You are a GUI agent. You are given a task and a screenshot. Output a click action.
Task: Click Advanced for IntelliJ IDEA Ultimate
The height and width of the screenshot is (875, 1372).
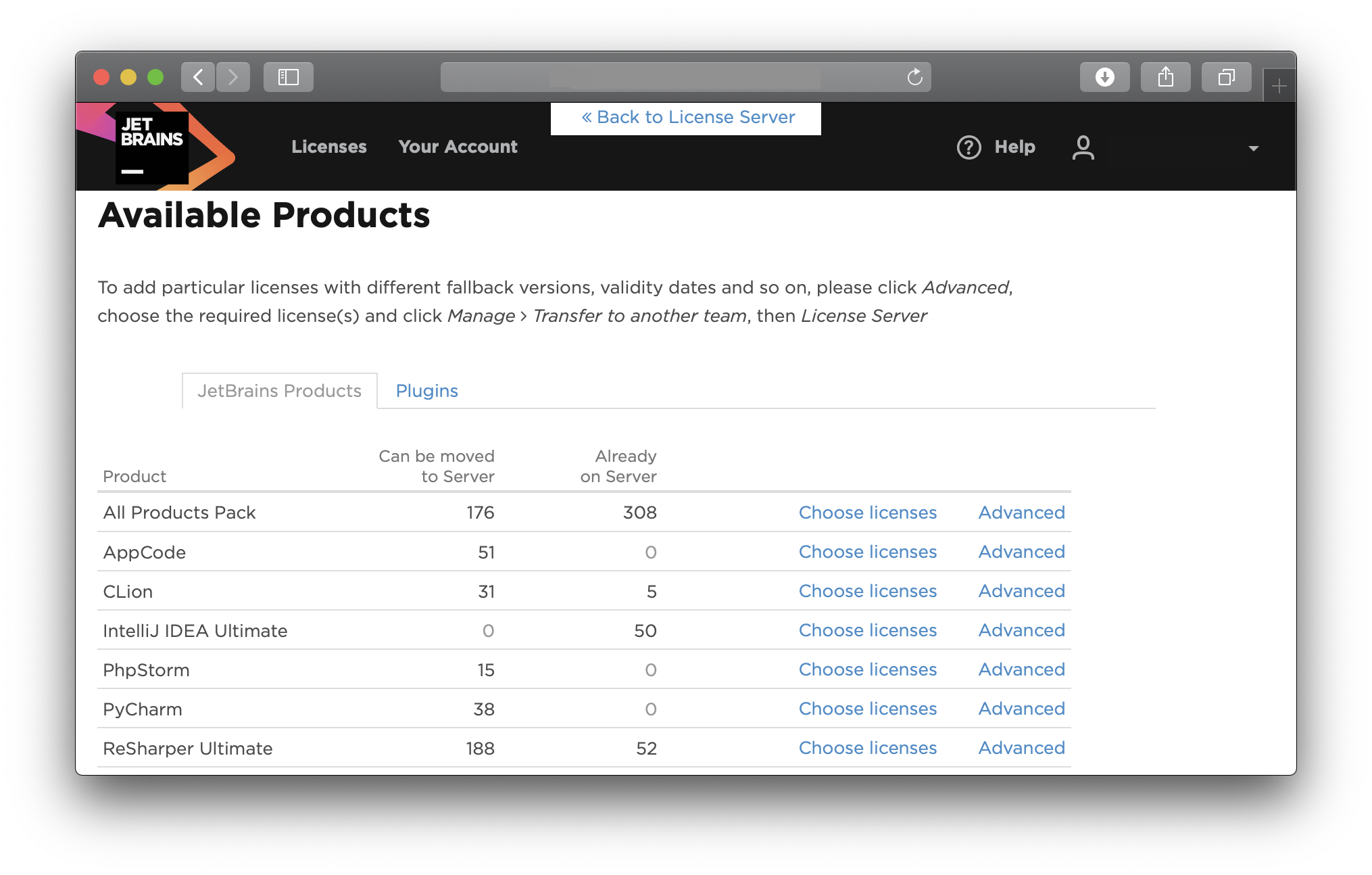1020,630
